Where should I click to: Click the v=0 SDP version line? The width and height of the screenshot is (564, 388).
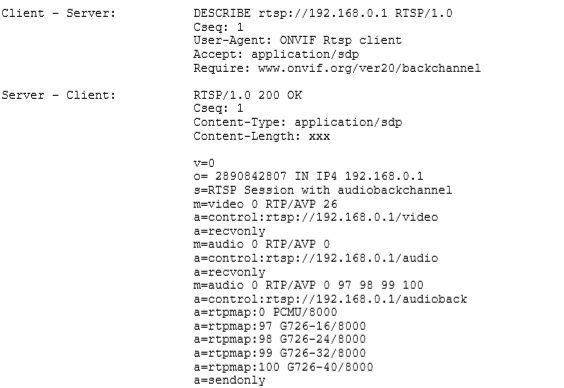tap(204, 163)
